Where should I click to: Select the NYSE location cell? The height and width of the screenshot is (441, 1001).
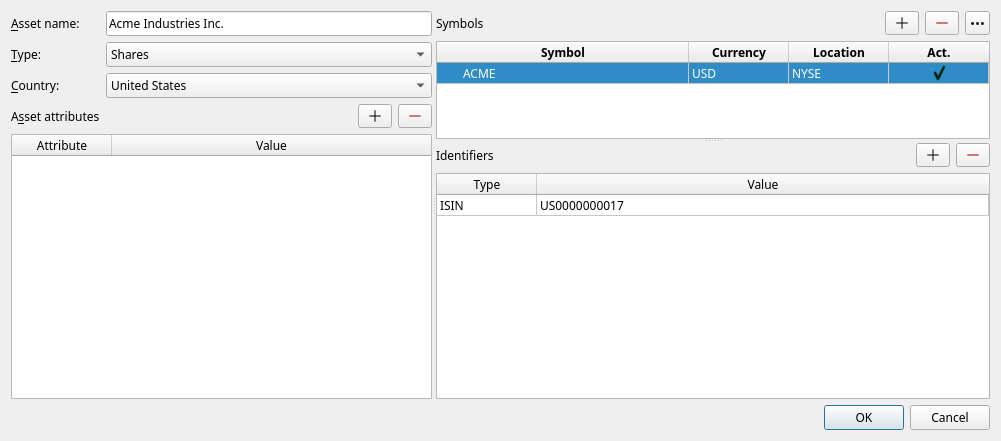tap(838, 73)
